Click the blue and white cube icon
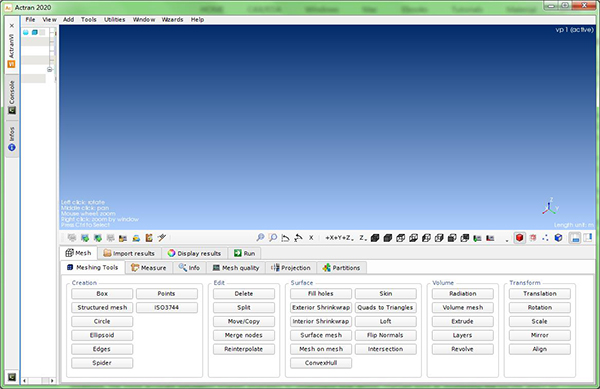 click(558, 238)
